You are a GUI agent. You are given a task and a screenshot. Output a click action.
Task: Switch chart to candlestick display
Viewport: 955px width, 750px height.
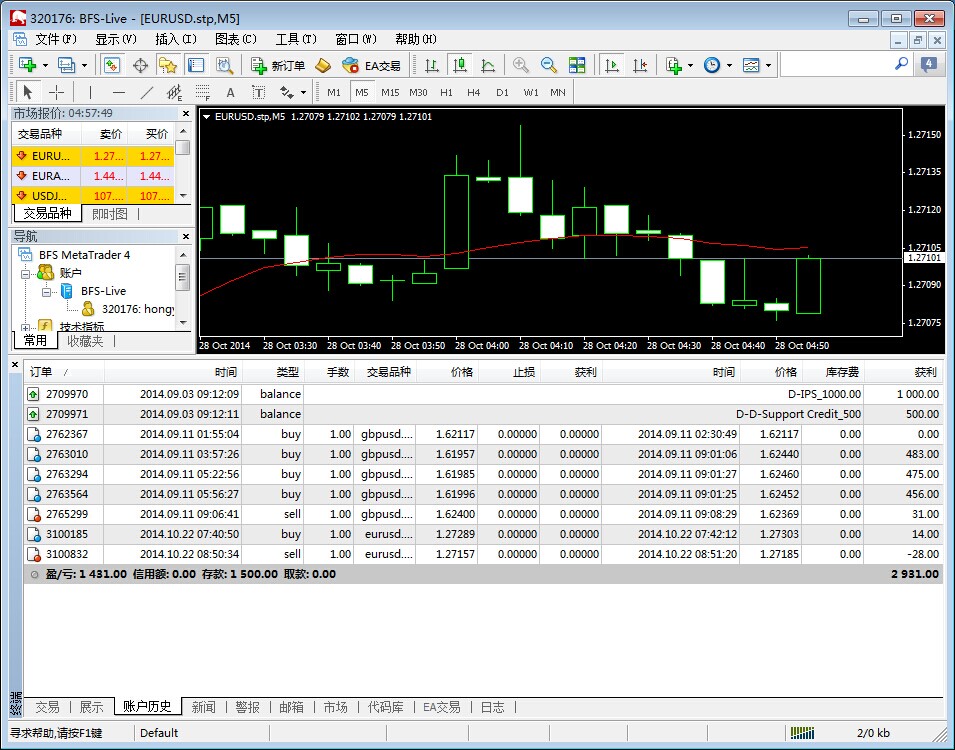tap(460, 65)
